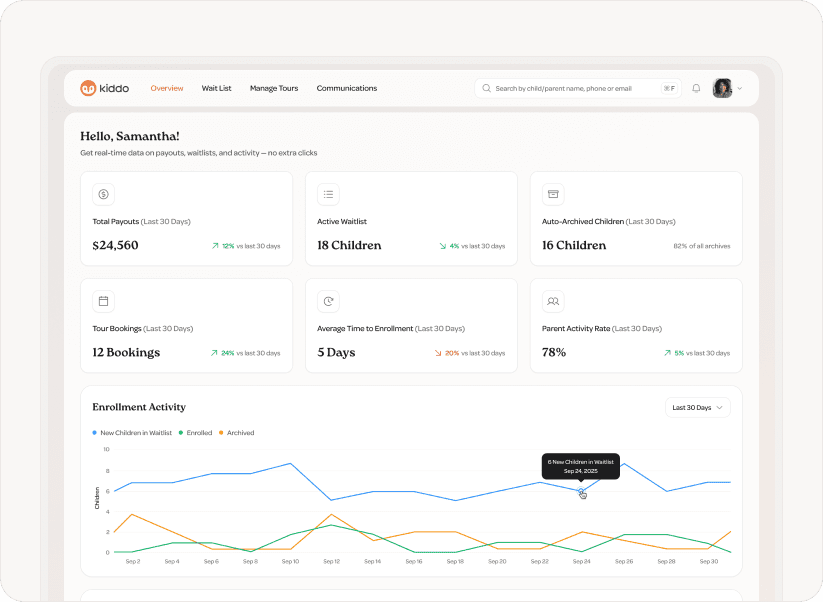Click the Kiddo logo icon
This screenshot has width=823, height=602.
88,88
